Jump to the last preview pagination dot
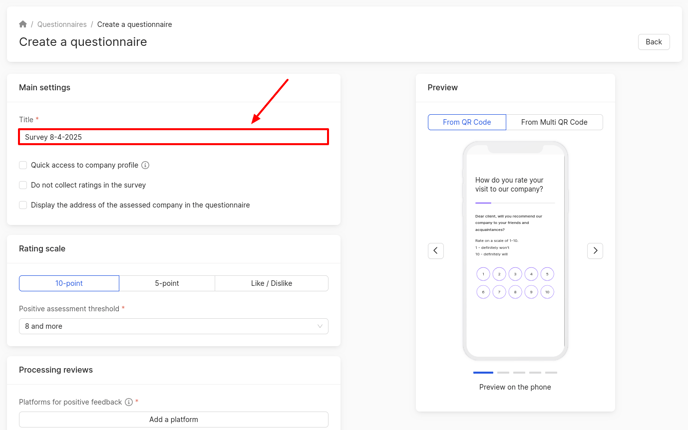Screen dimensions: 688x430 click(x=551, y=372)
